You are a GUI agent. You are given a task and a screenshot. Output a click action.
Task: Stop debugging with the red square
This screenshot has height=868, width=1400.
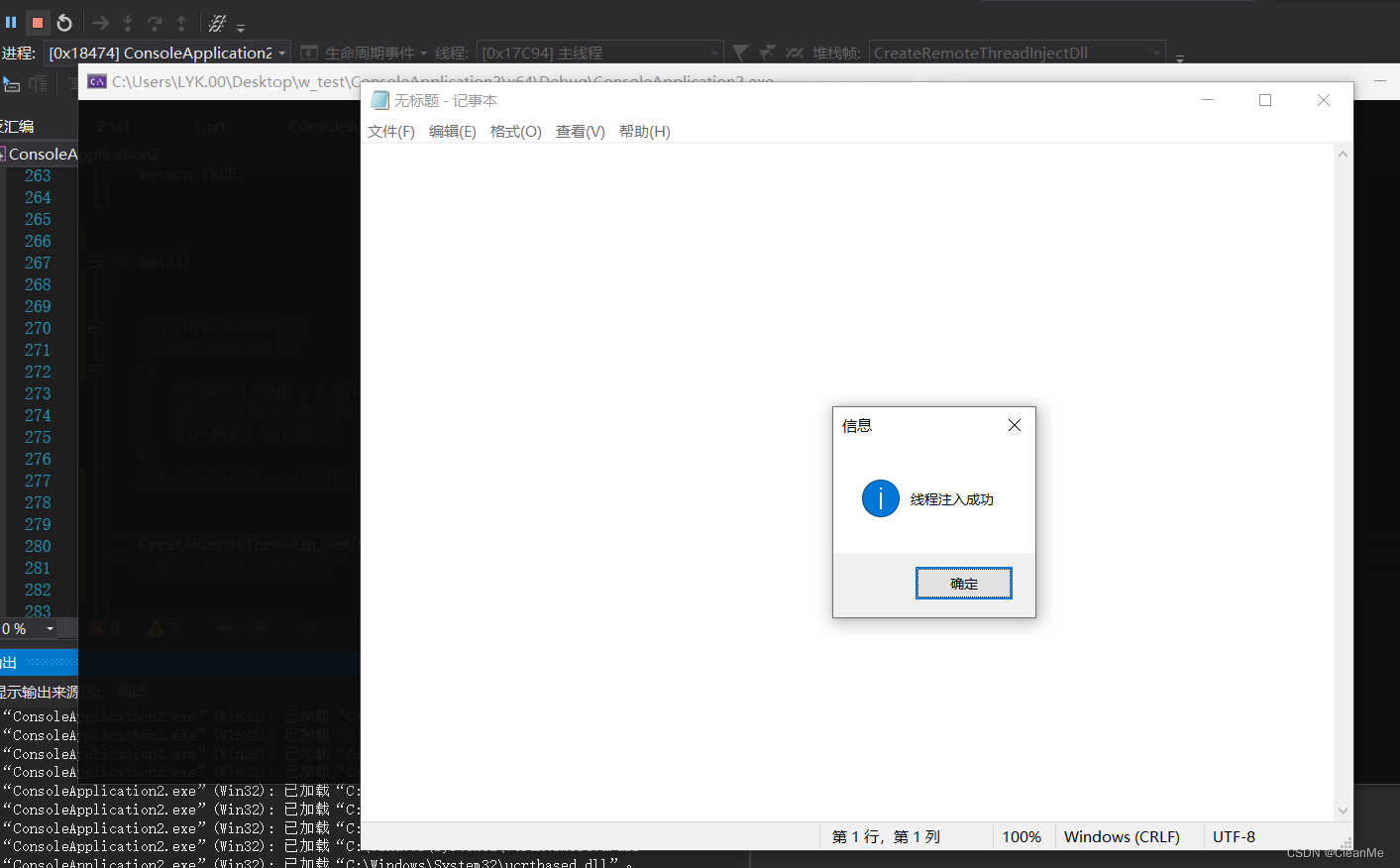point(38,22)
